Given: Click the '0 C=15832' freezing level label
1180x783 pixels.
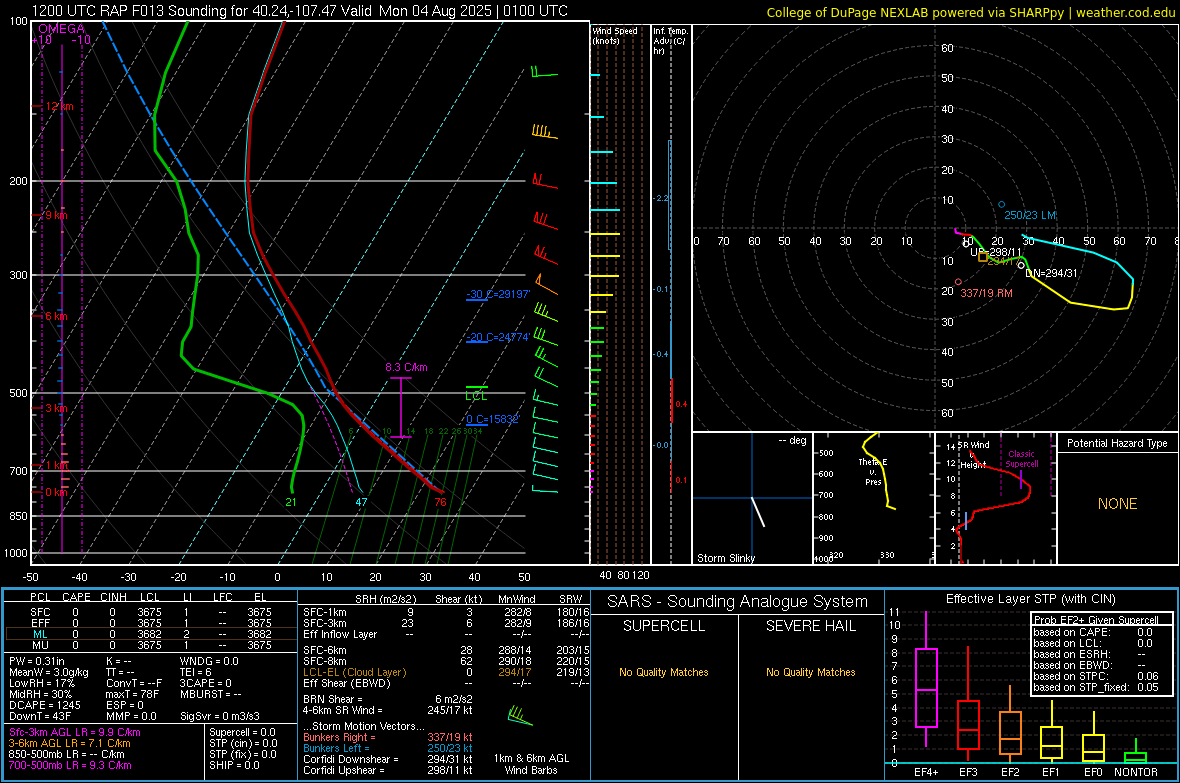Looking at the screenshot, I should point(493,419).
